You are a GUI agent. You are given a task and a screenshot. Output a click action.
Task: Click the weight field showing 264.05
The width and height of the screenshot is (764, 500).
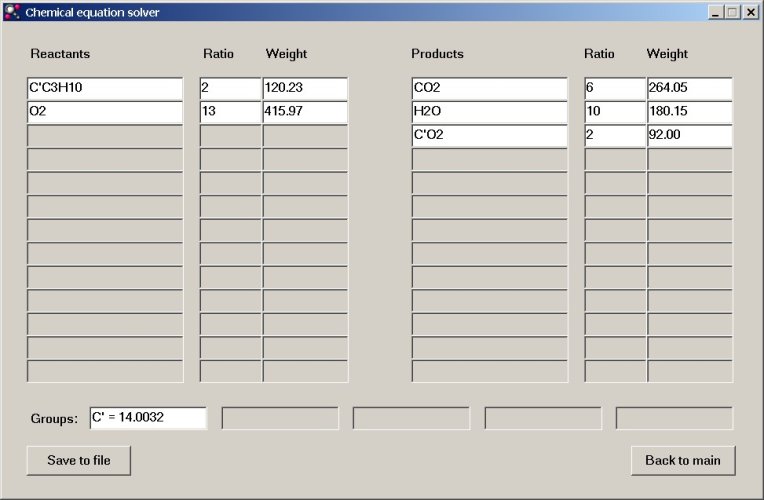(689, 88)
